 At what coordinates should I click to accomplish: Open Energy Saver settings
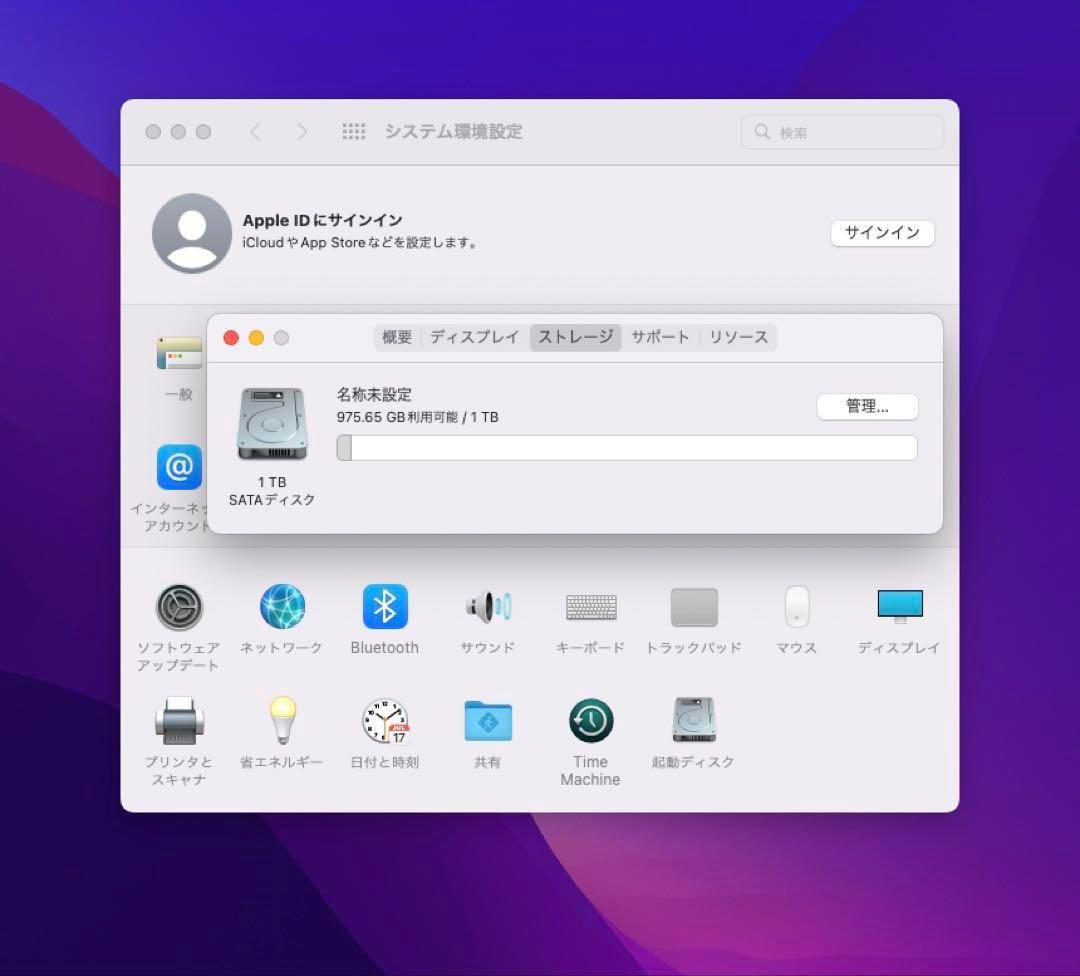[282, 722]
